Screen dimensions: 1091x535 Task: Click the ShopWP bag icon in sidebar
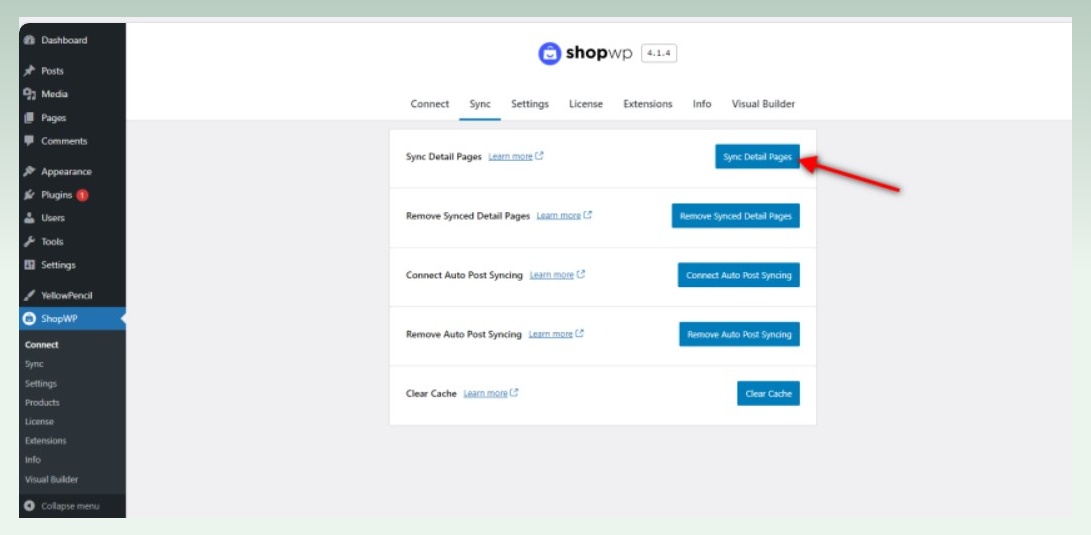(x=29, y=319)
